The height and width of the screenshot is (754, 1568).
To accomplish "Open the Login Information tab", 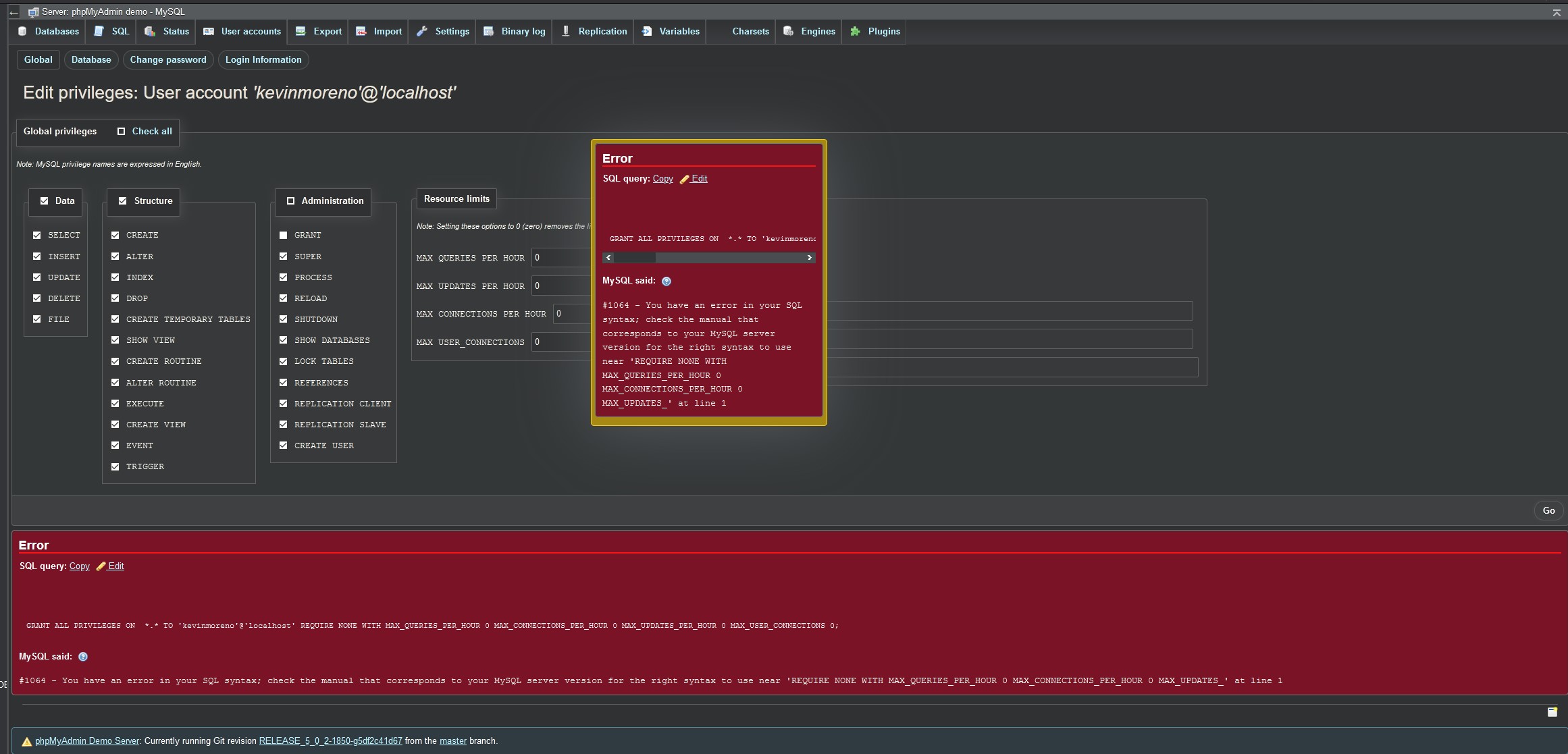I will pyautogui.click(x=263, y=59).
